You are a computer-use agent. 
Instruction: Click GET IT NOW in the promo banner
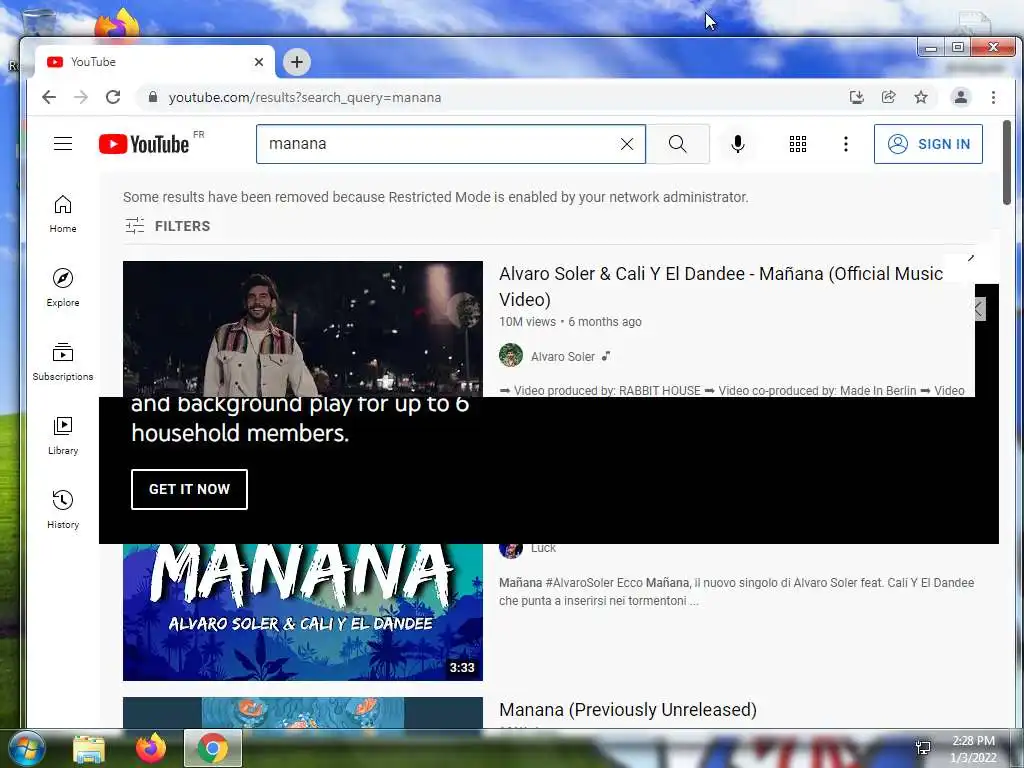189,489
